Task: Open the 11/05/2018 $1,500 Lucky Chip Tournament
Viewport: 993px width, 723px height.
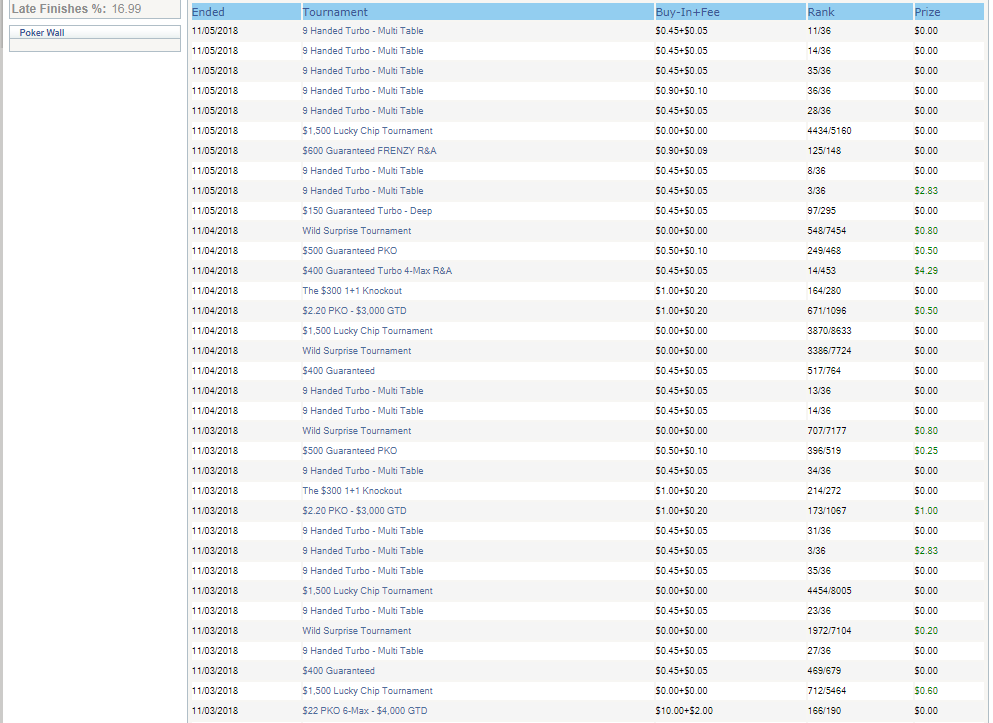Action: coord(367,131)
